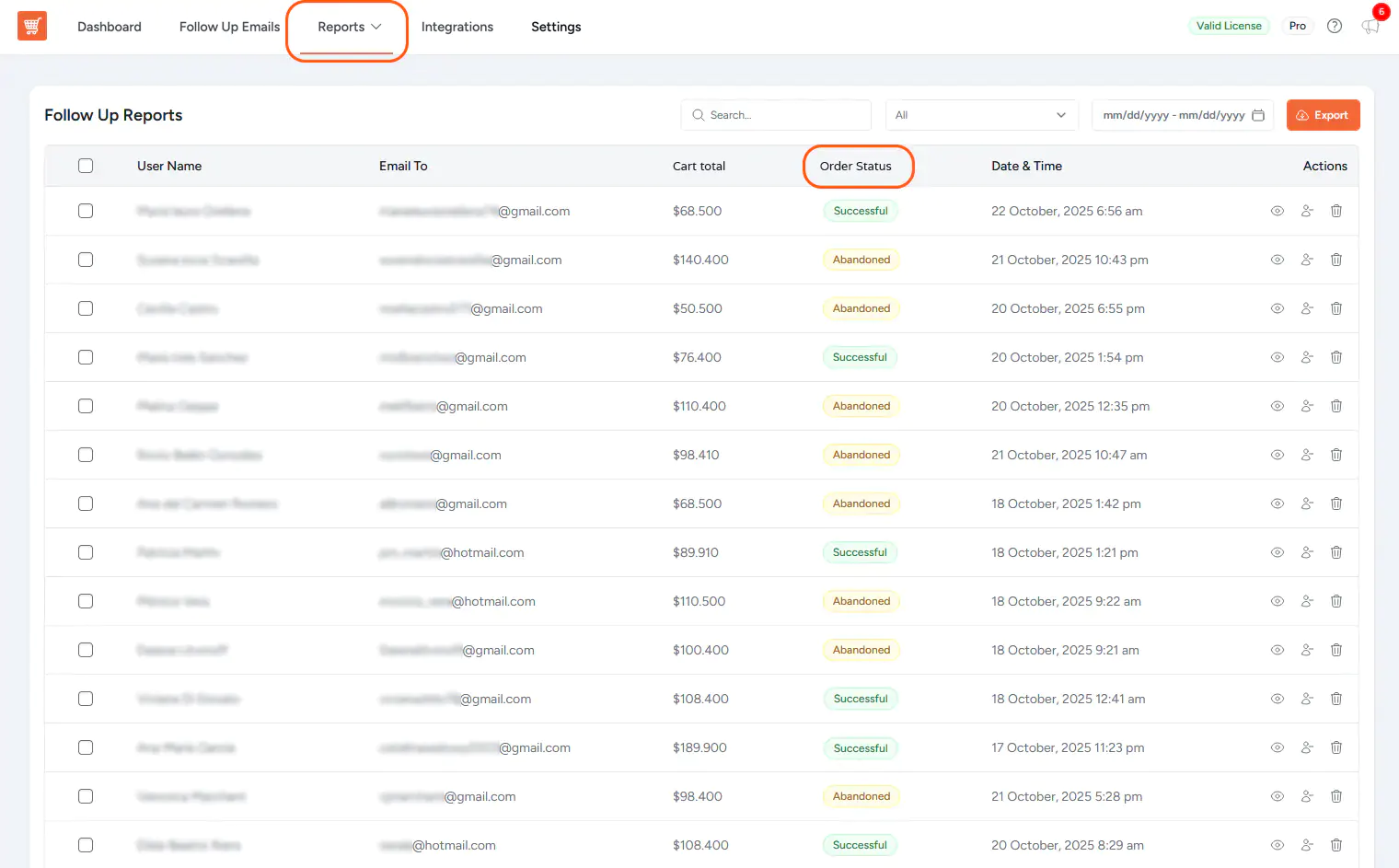The image size is (1399, 868).
Task: View details of the first report row
Action: coord(1277,210)
